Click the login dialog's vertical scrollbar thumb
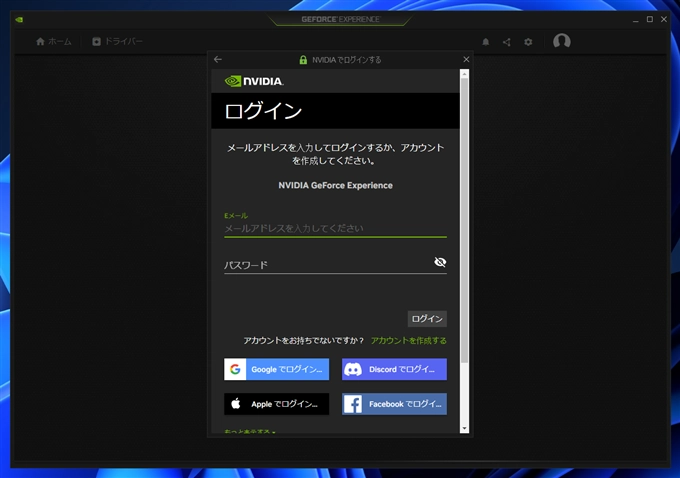 (464, 220)
